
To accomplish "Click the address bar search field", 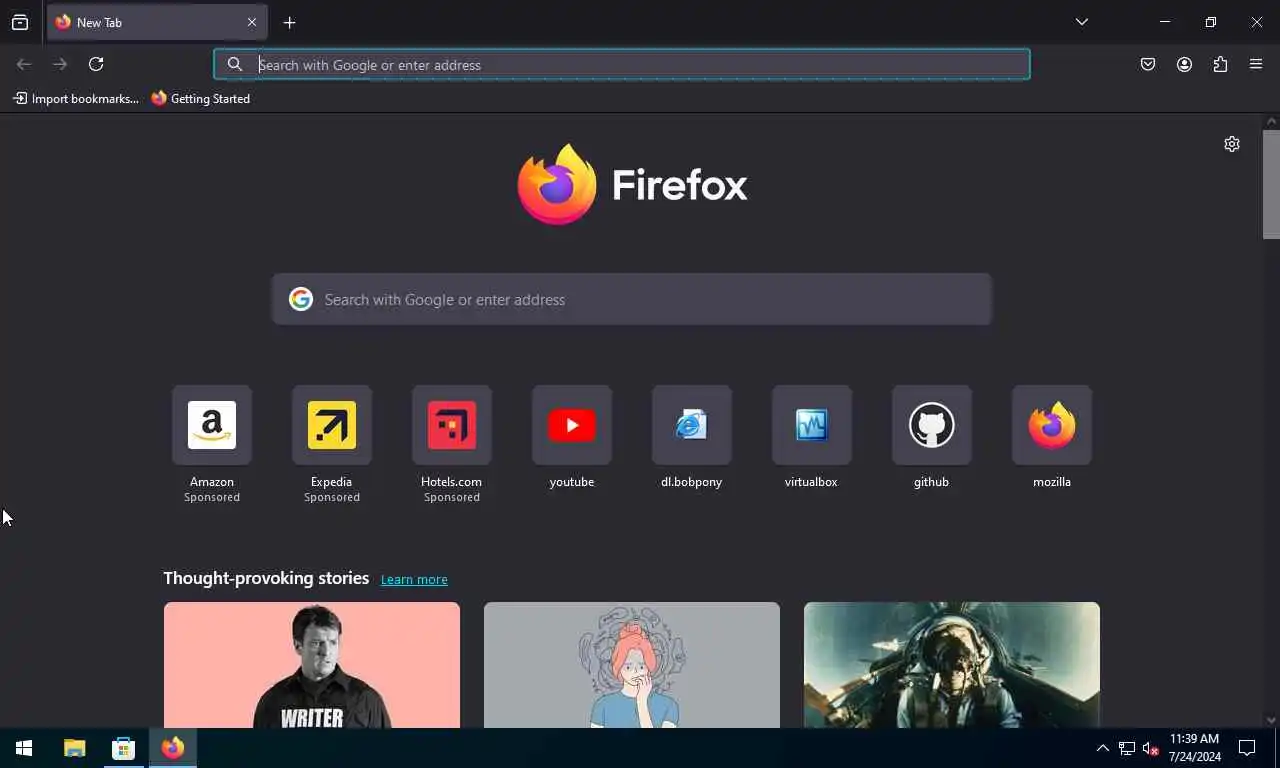I will [x=622, y=64].
